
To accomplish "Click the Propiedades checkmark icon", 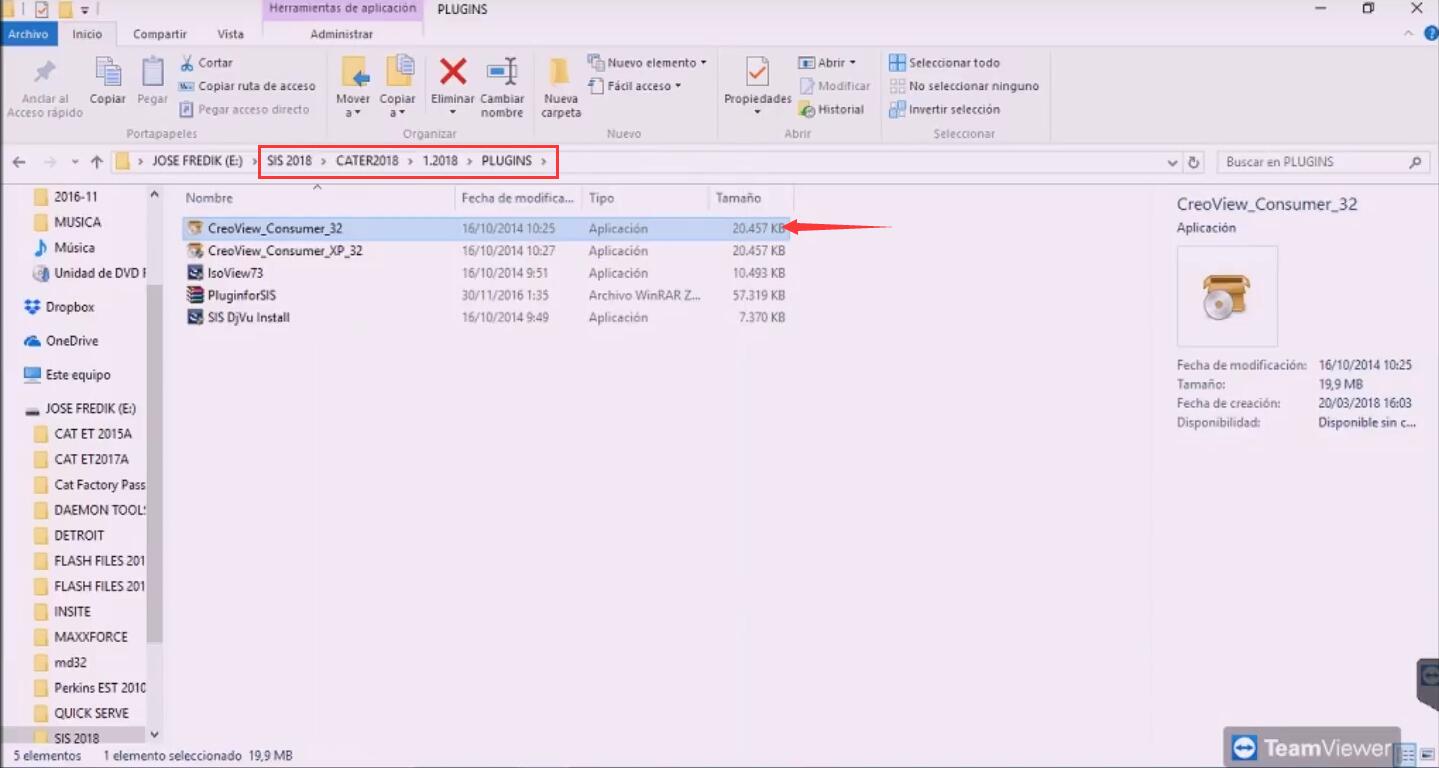I will [757, 72].
